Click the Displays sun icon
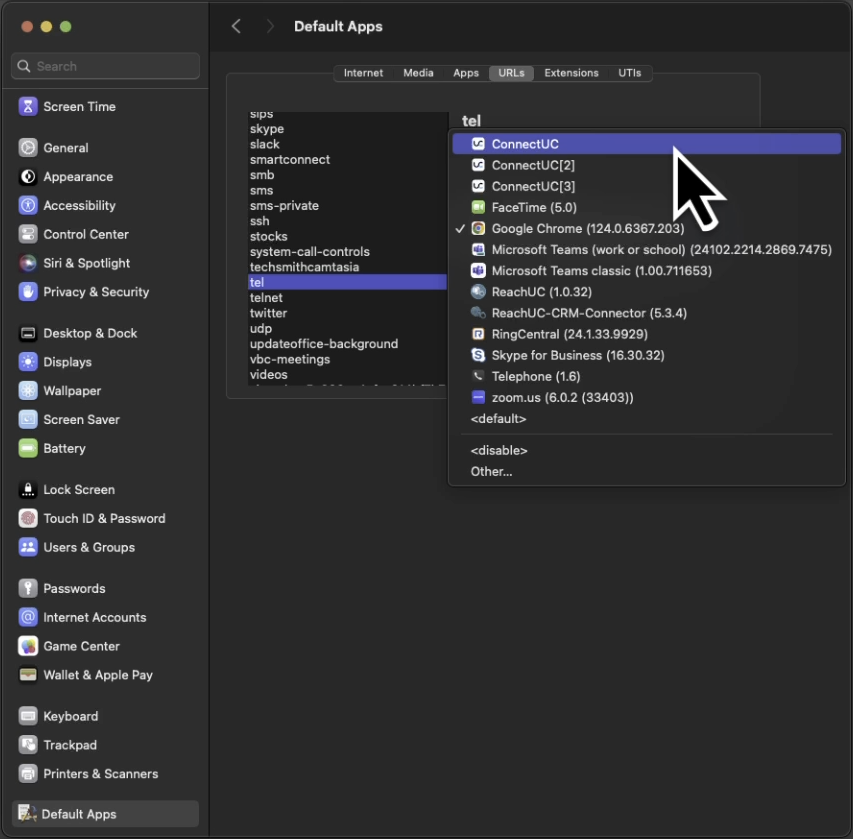The image size is (853, 839). point(28,362)
